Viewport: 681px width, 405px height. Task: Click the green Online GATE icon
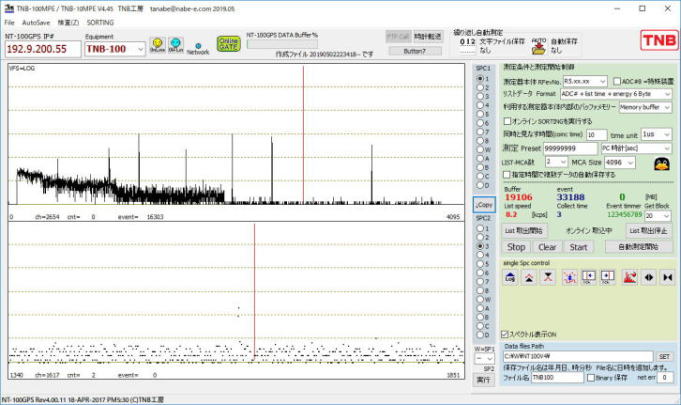point(228,44)
